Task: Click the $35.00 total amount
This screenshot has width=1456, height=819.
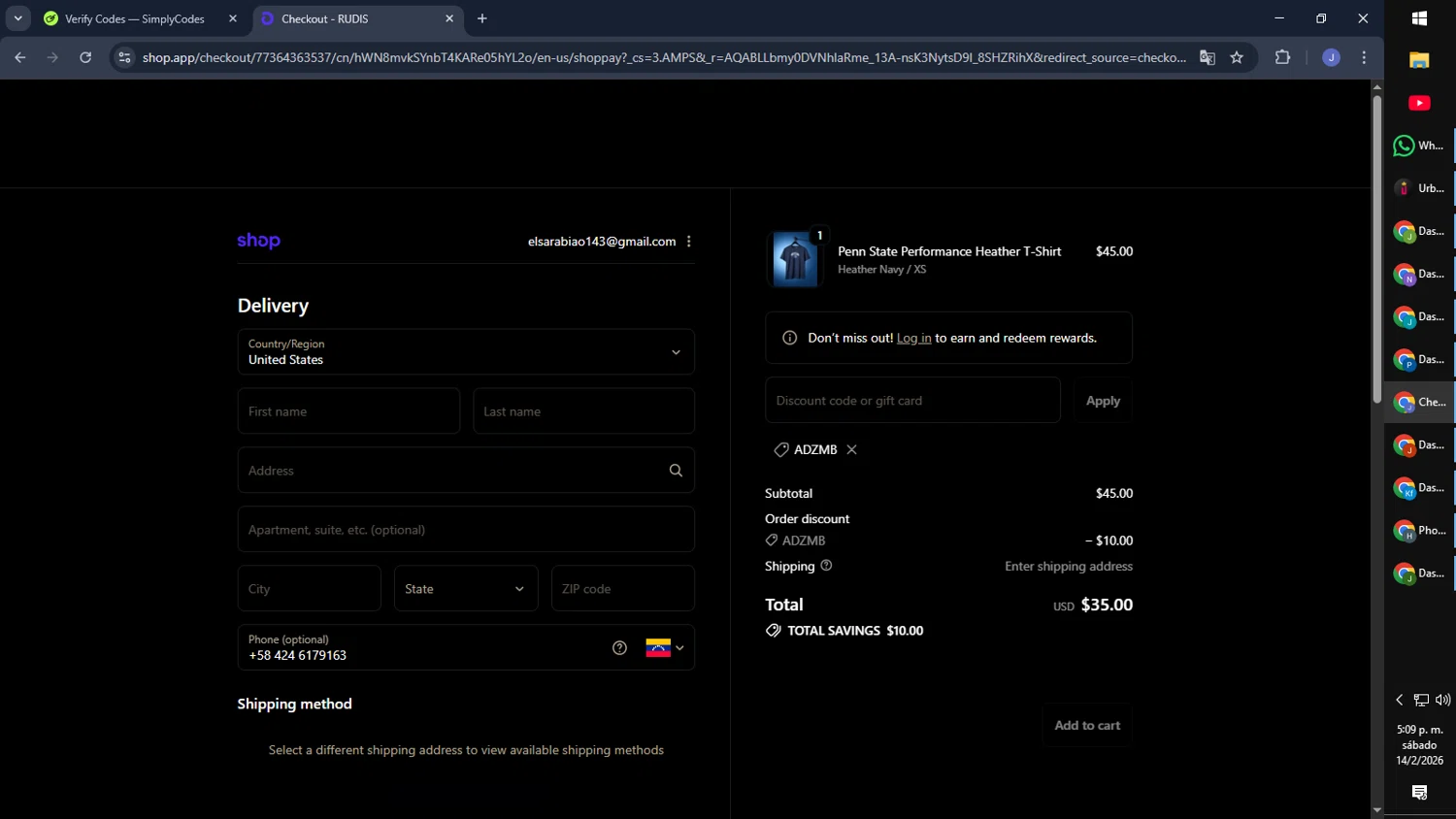Action: pyautogui.click(x=1107, y=605)
